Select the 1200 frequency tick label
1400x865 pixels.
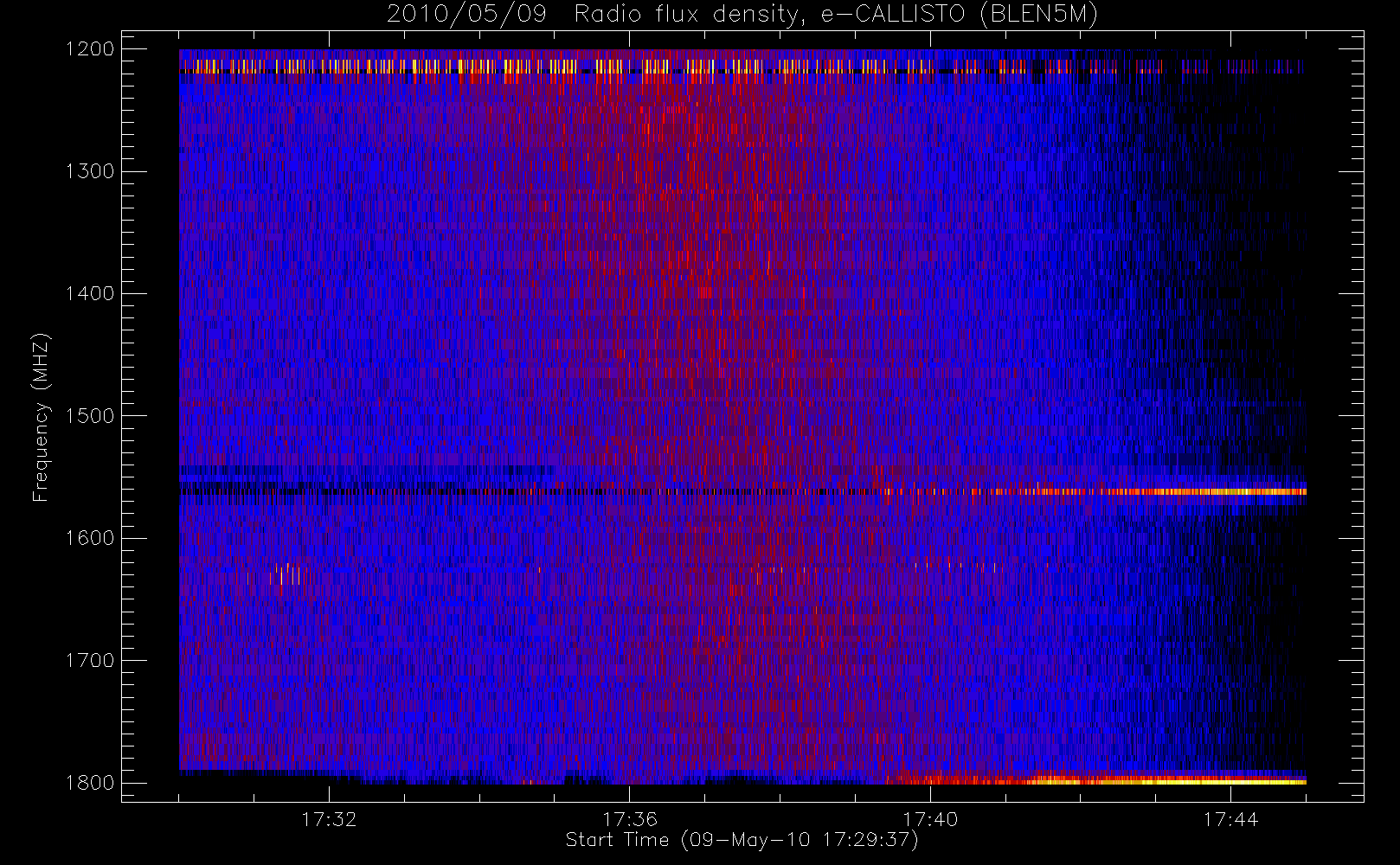(x=90, y=49)
